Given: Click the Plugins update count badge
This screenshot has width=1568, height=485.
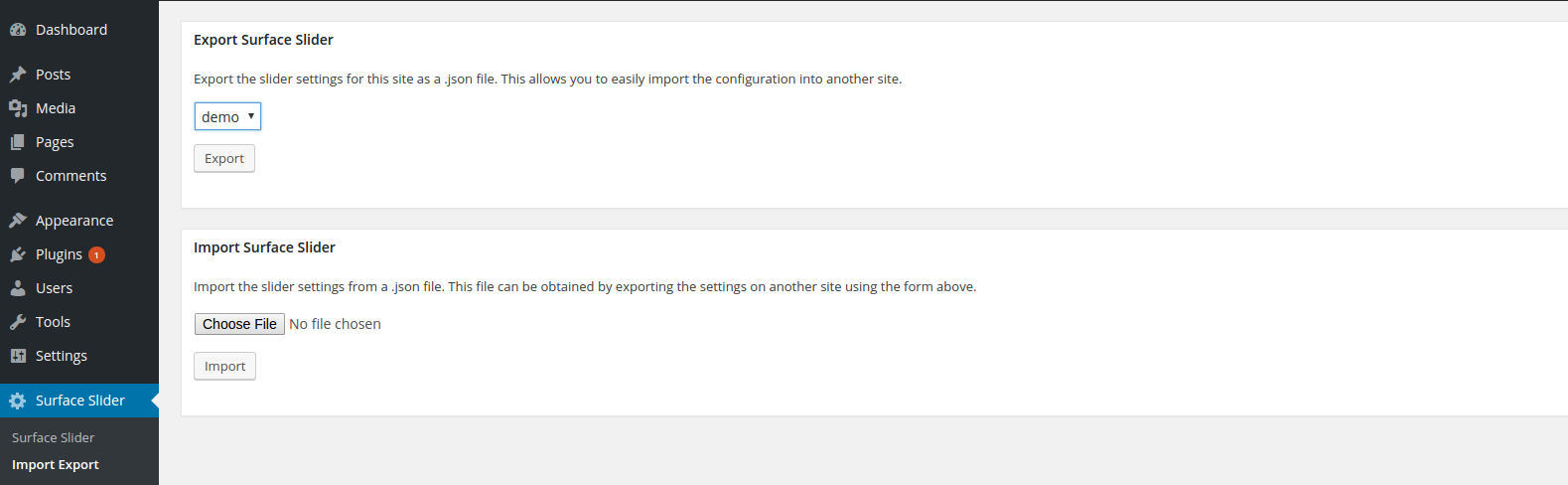Looking at the screenshot, I should [x=96, y=254].
